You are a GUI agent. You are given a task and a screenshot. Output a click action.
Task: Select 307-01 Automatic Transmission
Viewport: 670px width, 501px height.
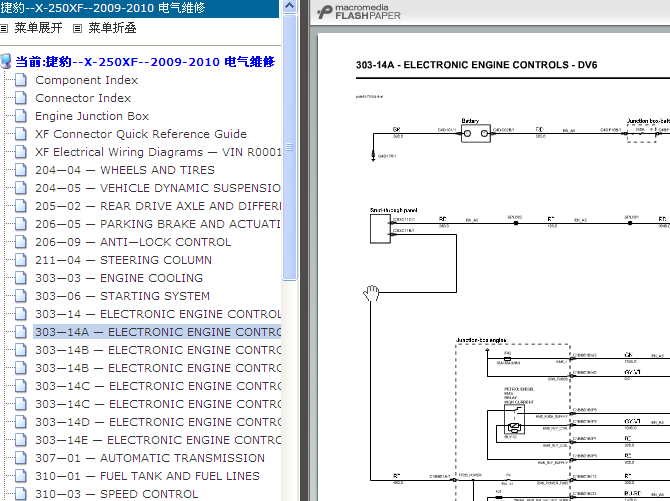[150, 458]
